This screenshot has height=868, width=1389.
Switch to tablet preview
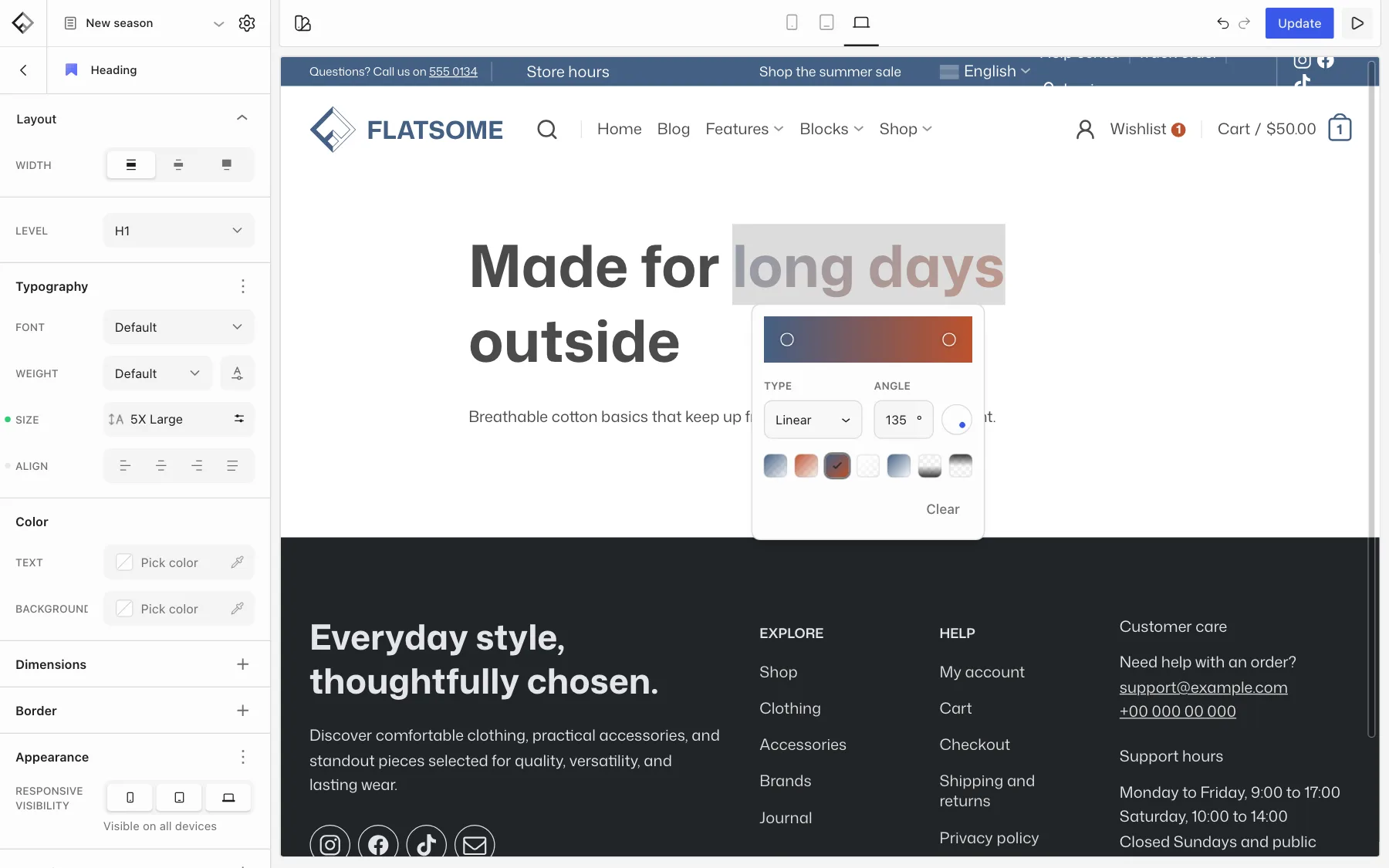(x=826, y=22)
